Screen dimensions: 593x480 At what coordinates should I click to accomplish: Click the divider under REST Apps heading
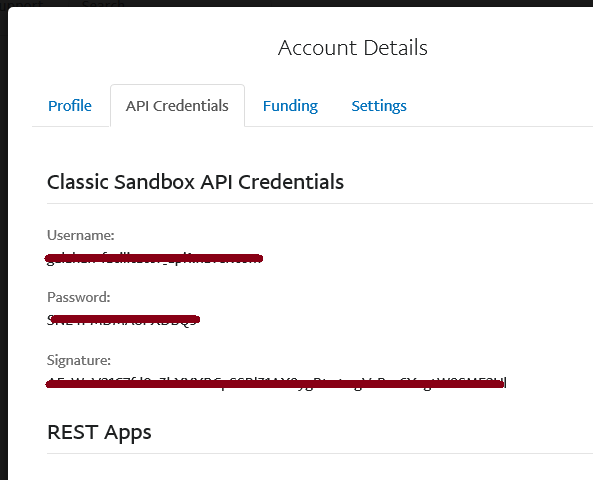[x=320, y=453]
